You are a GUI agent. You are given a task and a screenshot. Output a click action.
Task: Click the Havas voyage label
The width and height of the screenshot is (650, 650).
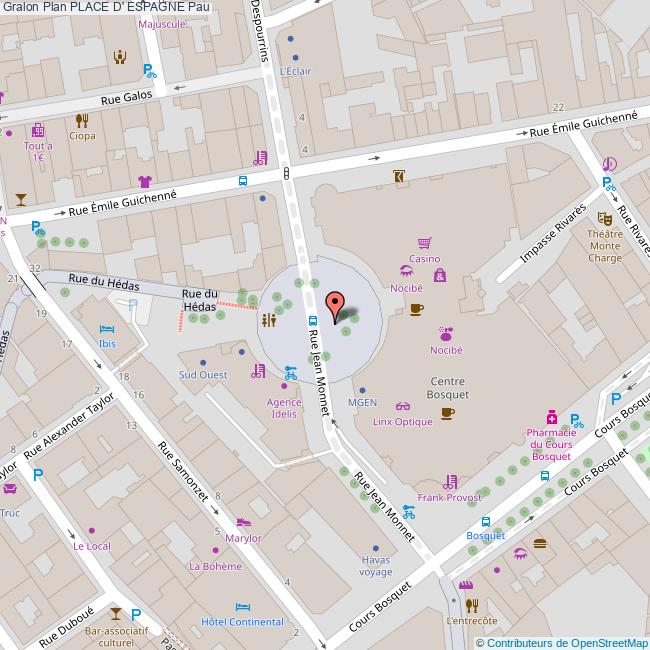click(x=376, y=566)
